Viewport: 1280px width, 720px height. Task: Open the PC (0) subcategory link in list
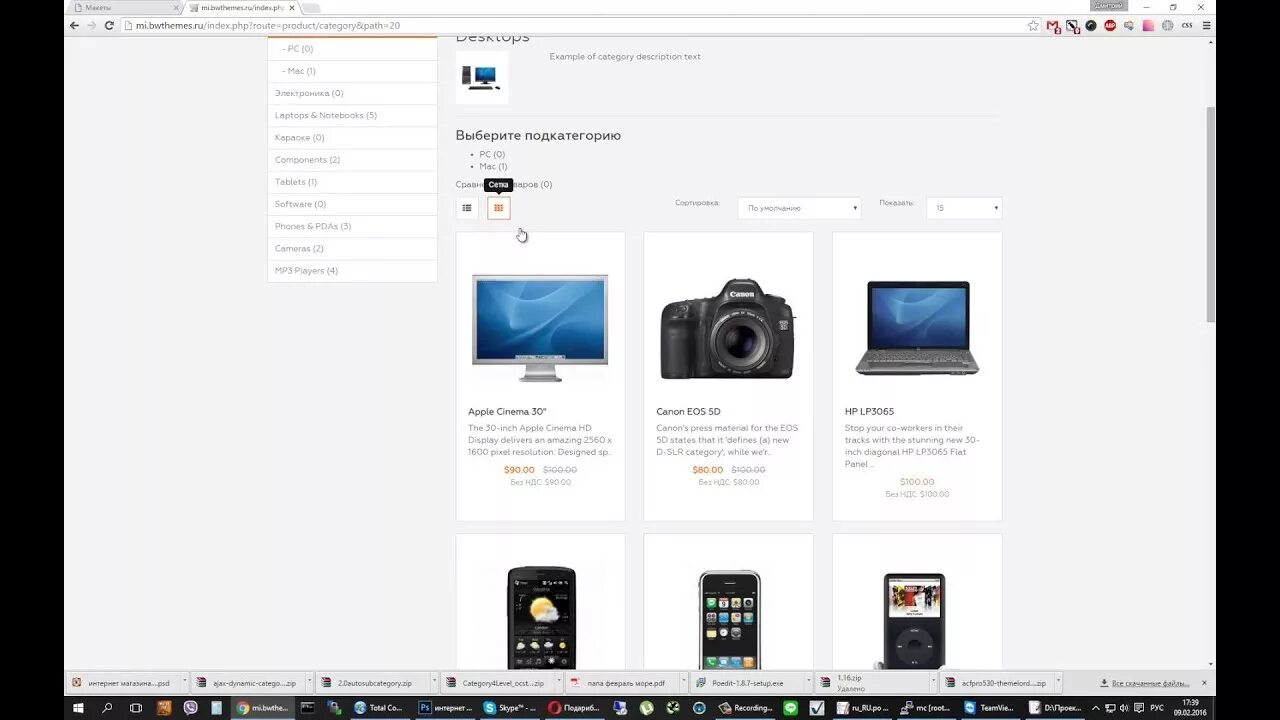point(492,154)
